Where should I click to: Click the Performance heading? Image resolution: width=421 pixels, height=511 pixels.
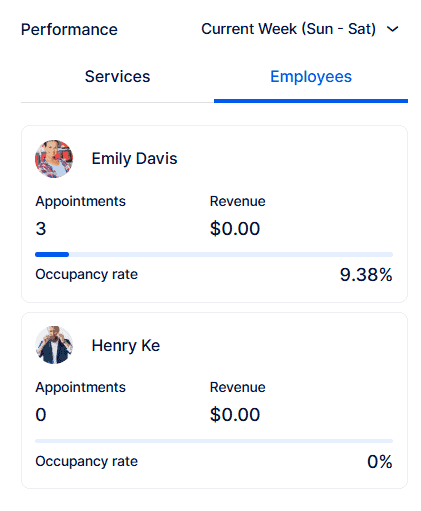69,29
